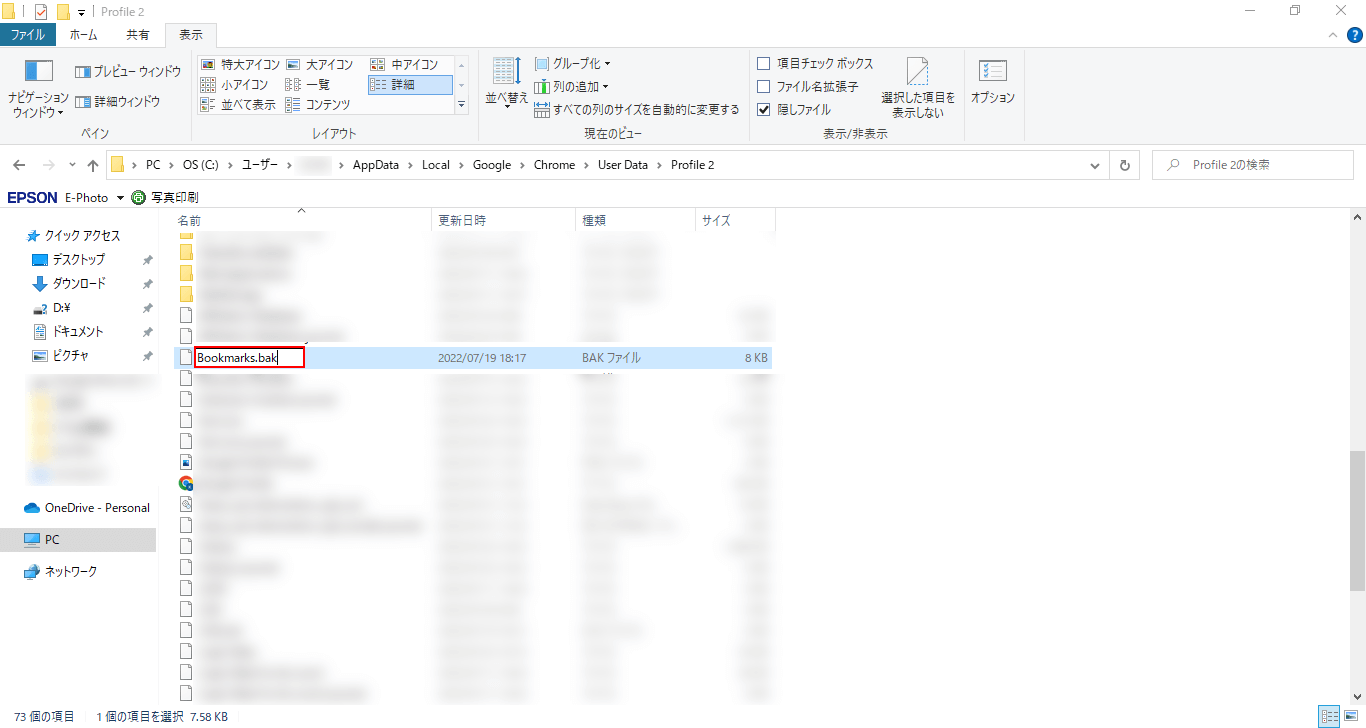Go up one folder level
This screenshot has width=1366, height=728.
(x=93, y=165)
